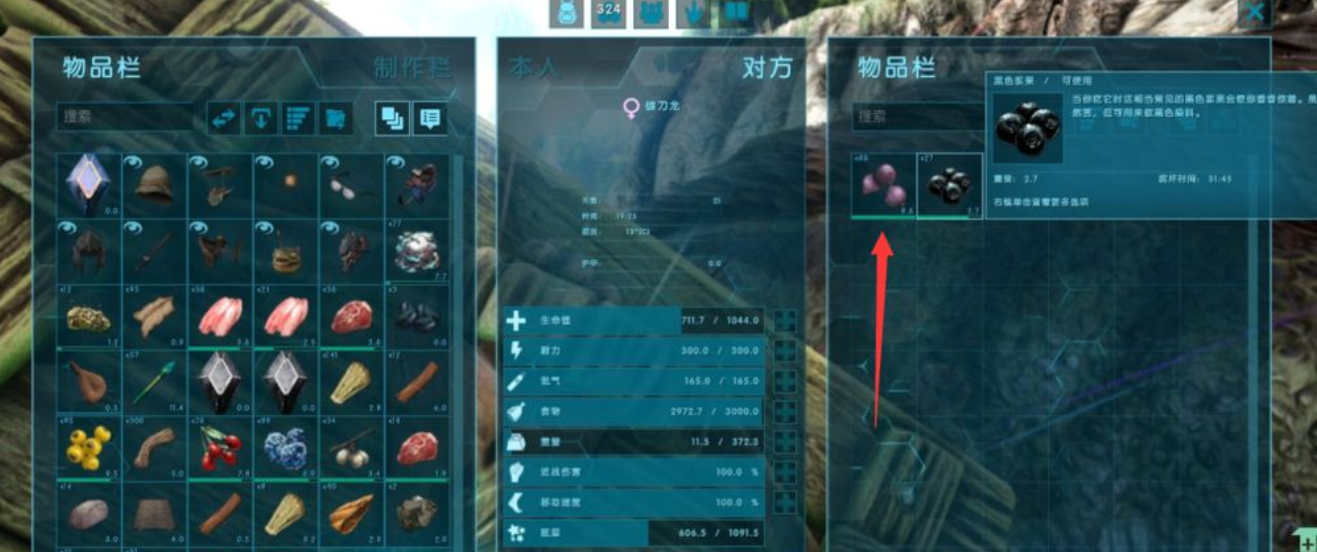This screenshot has width=1317, height=552.
Task: Click the drop-all down-arrow icon
Action: 261,118
